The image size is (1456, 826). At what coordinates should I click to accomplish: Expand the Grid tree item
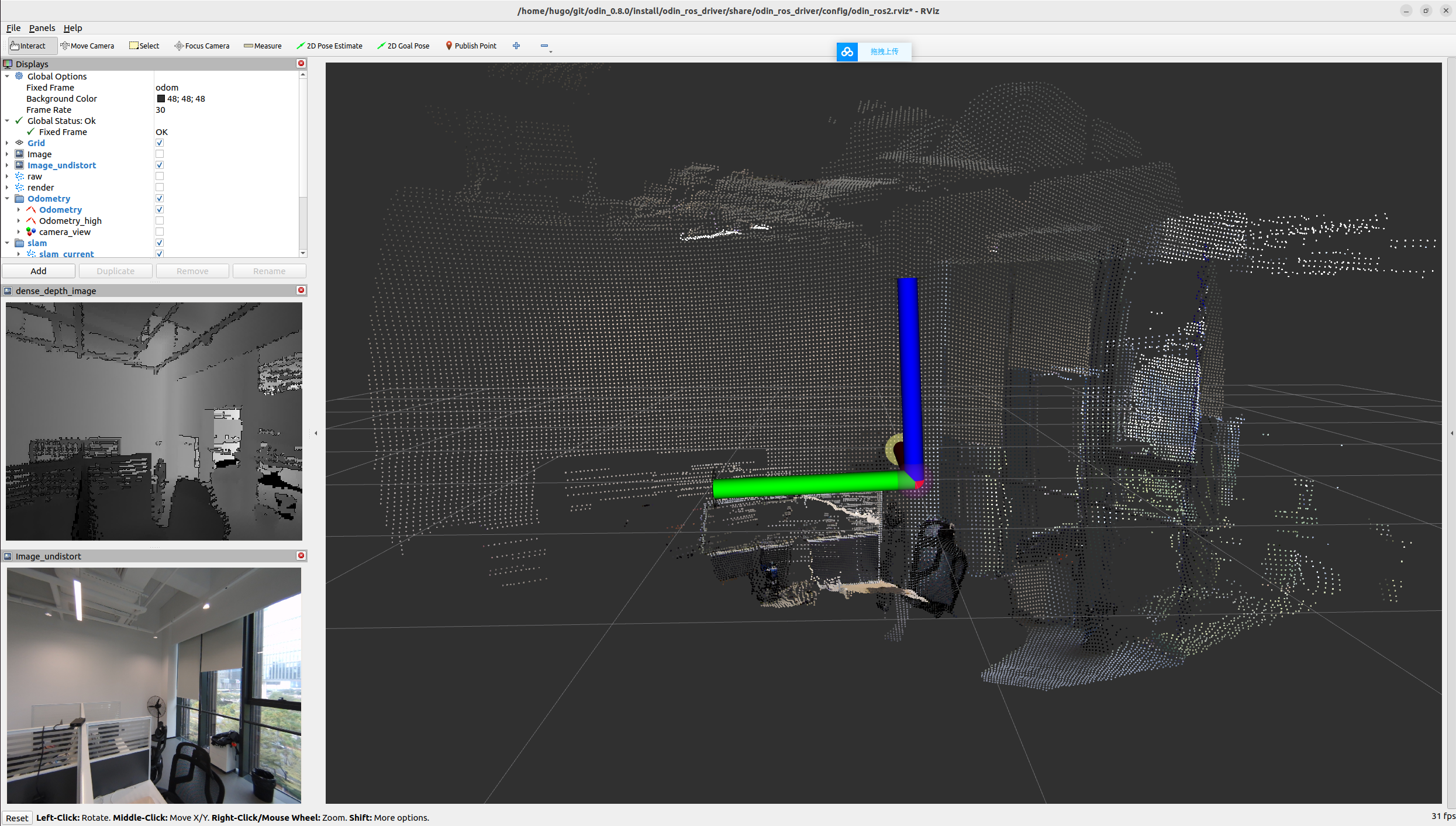[7, 143]
